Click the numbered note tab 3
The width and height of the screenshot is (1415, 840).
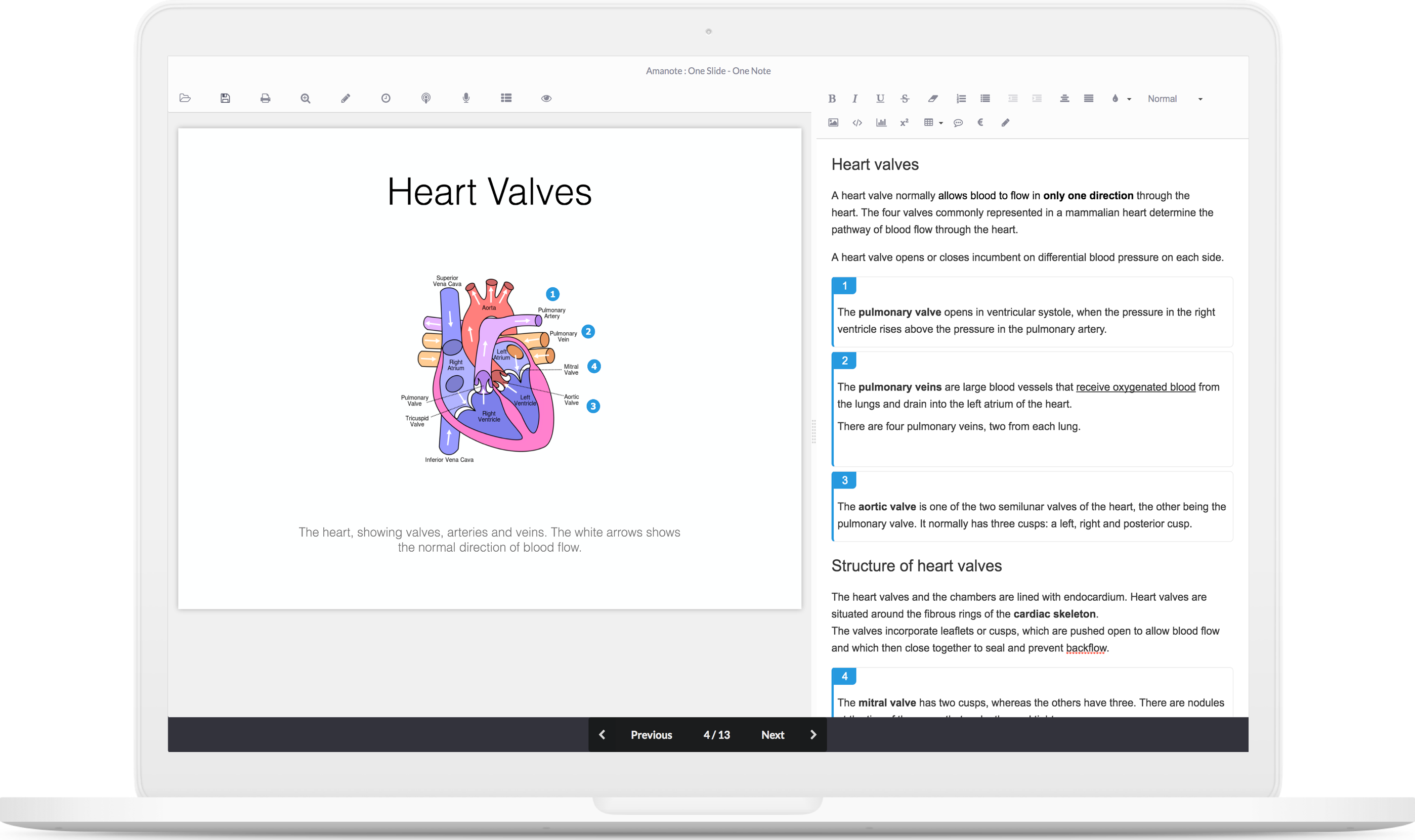click(844, 480)
